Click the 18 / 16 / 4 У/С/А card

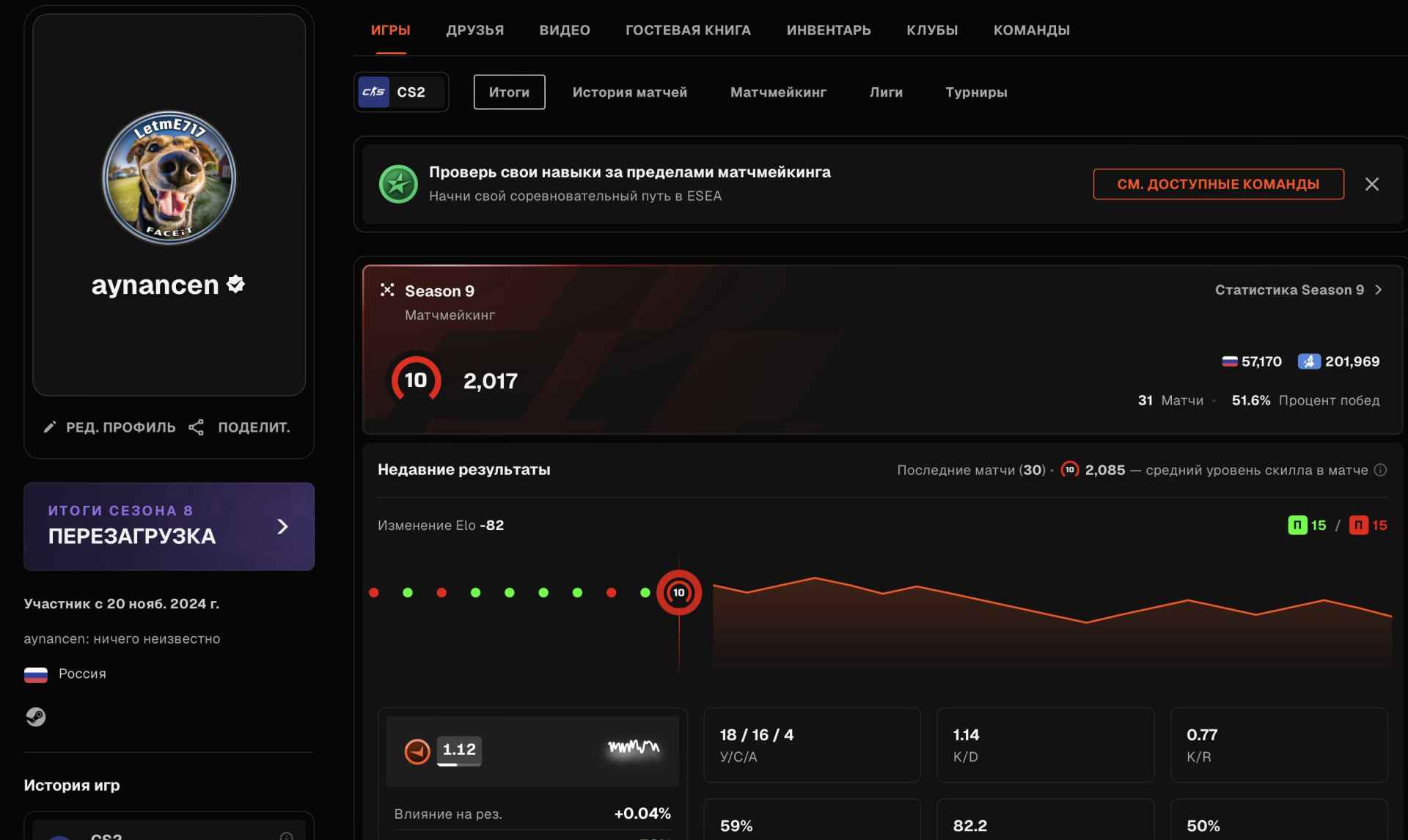point(812,745)
